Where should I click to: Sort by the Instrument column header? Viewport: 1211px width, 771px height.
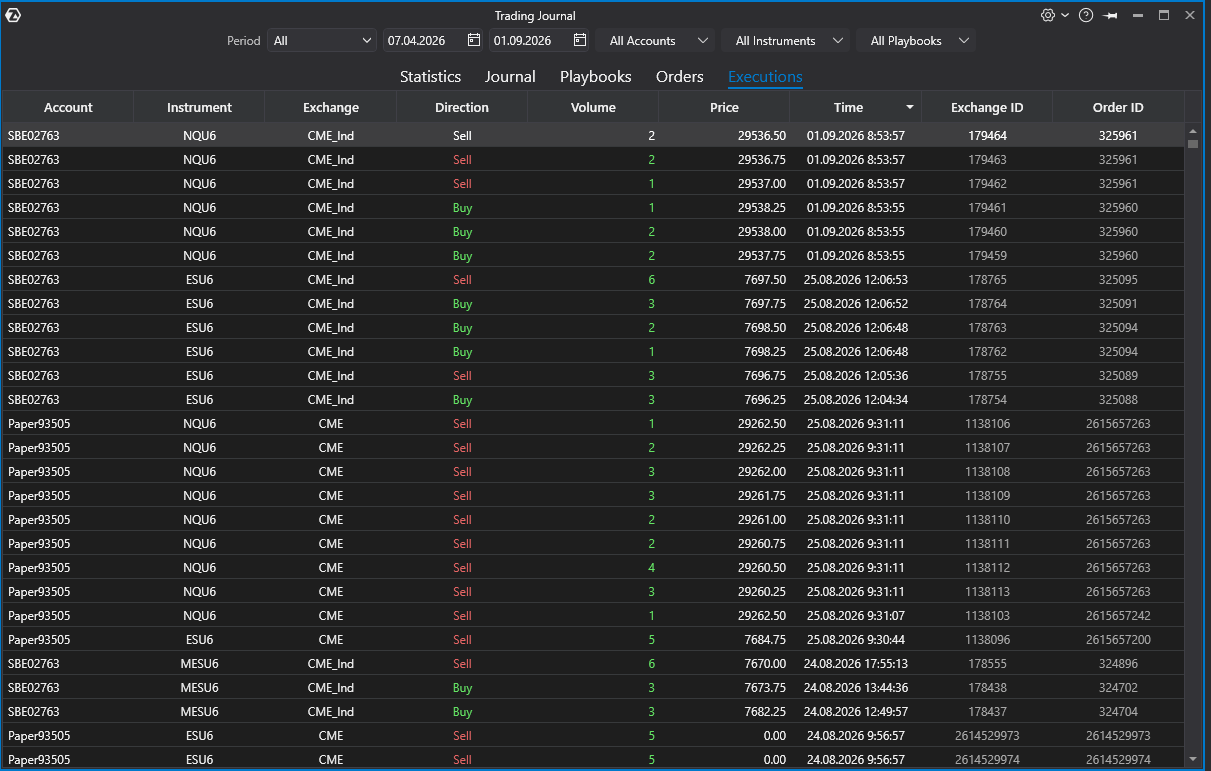[x=199, y=107]
